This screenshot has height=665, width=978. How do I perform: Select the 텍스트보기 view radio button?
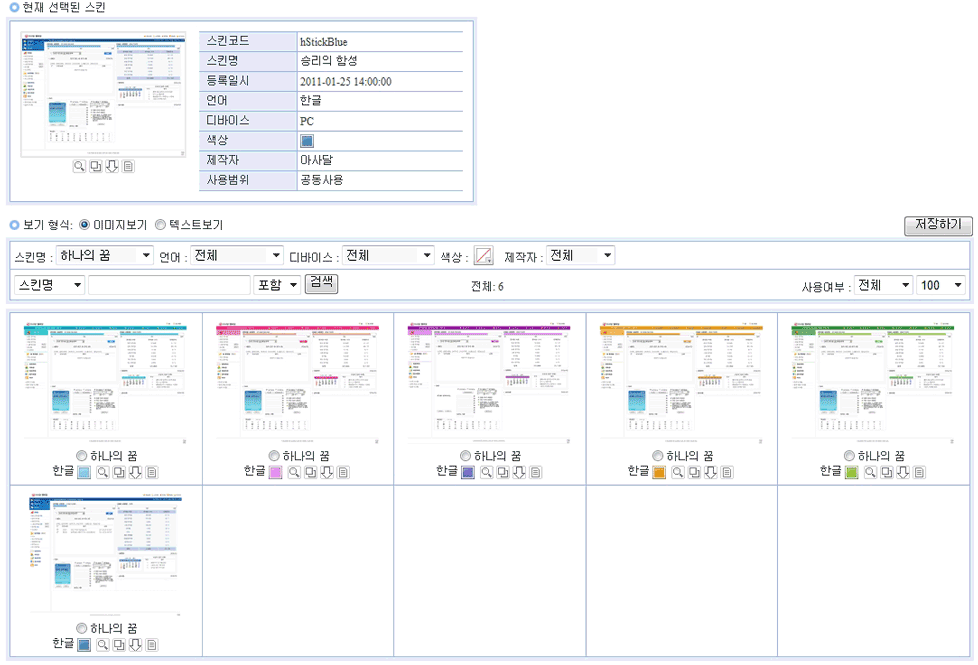(160, 225)
